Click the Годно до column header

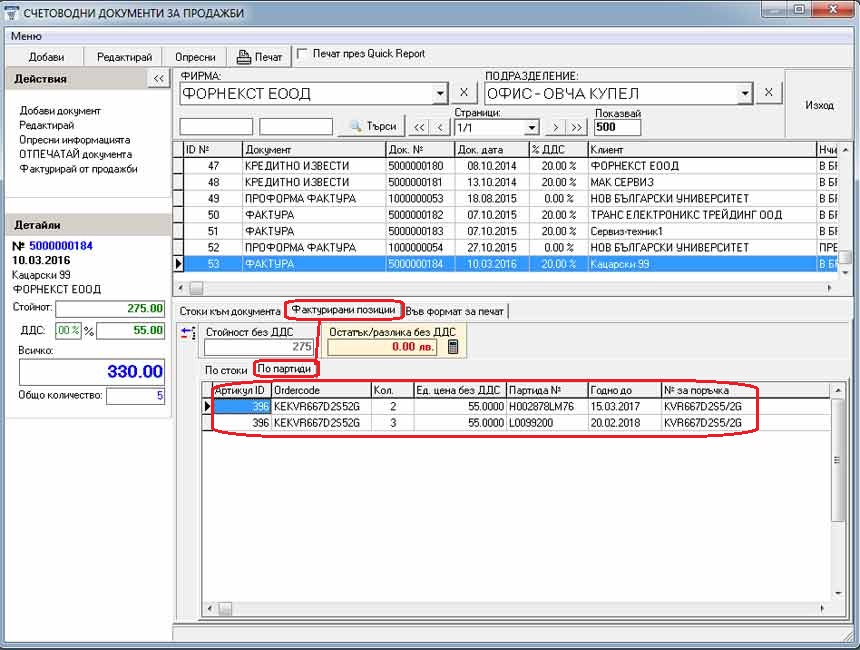(625, 391)
